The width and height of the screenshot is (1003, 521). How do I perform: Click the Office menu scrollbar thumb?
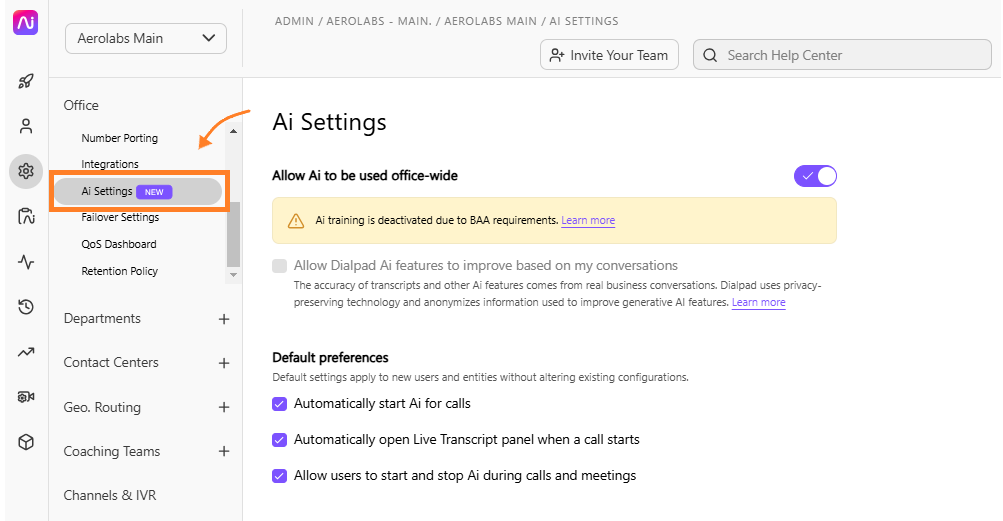tap(233, 234)
